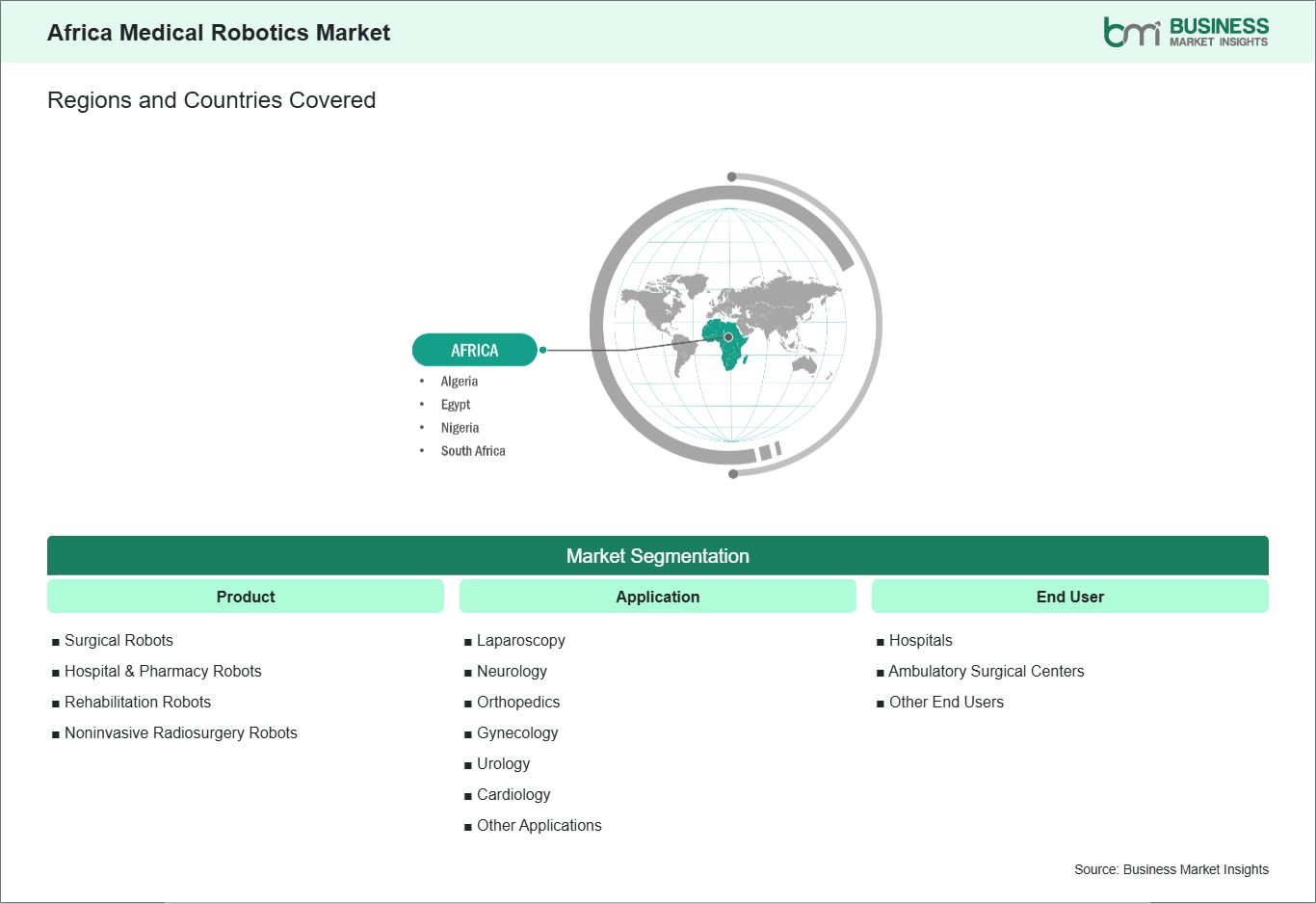Click the BMI Business Market Insights logo
1316x904 pixels.
tap(1186, 32)
